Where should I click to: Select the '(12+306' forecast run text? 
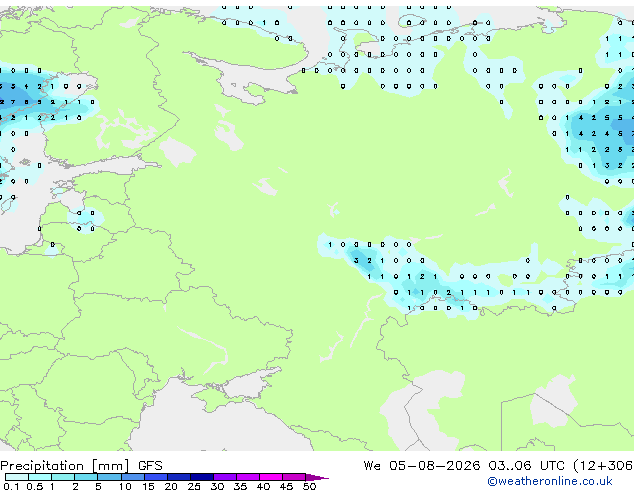603,465
